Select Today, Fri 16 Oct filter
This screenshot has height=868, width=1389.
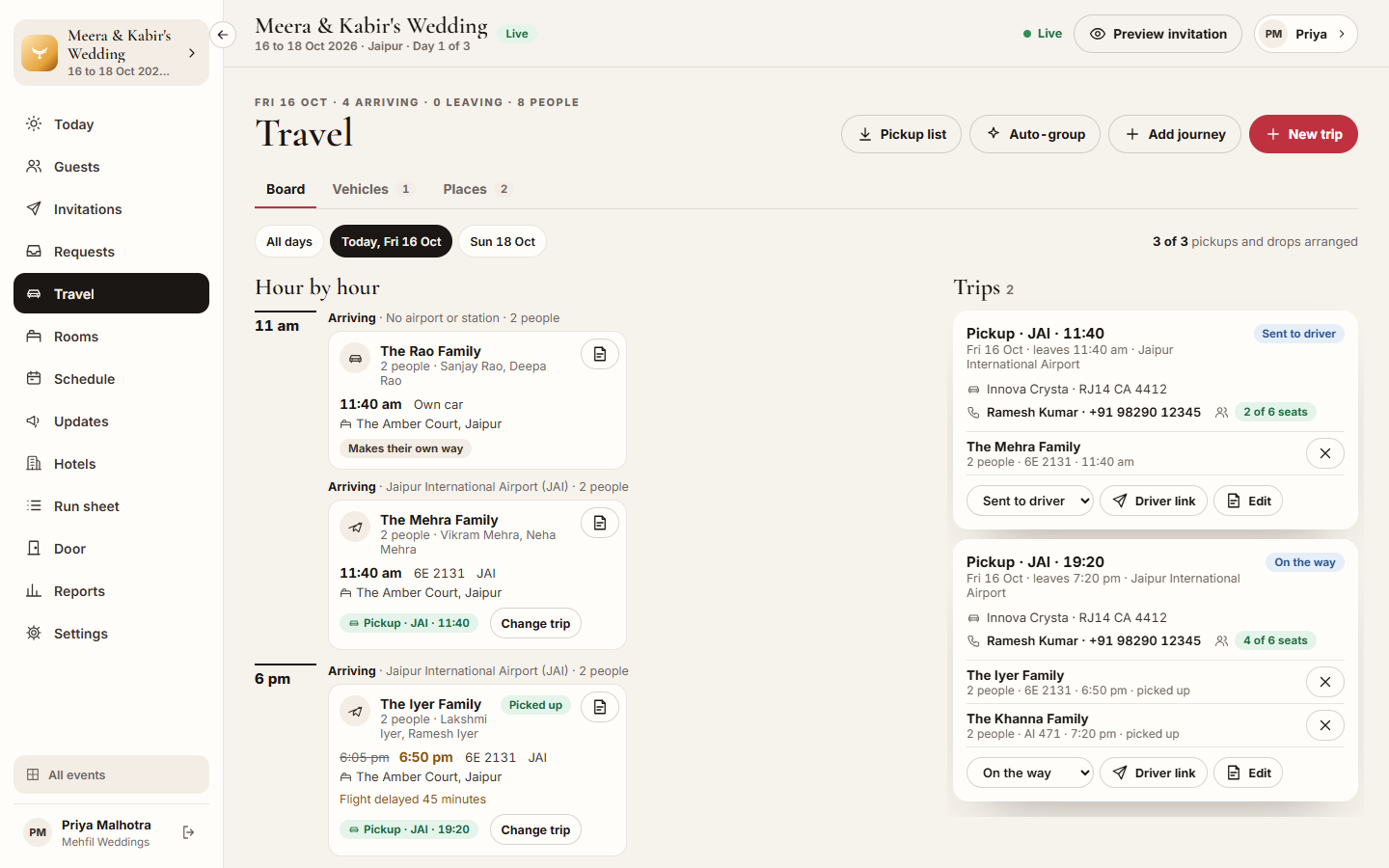click(391, 242)
